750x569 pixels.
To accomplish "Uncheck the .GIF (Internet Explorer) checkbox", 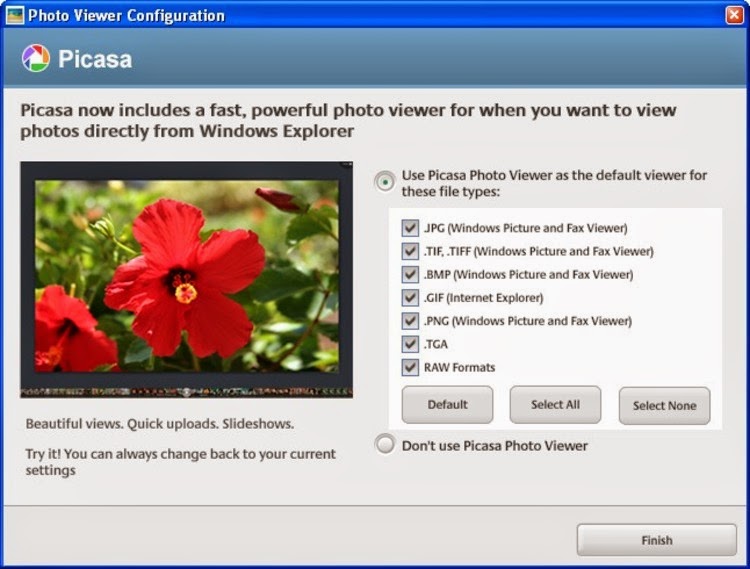I will tap(410, 297).
